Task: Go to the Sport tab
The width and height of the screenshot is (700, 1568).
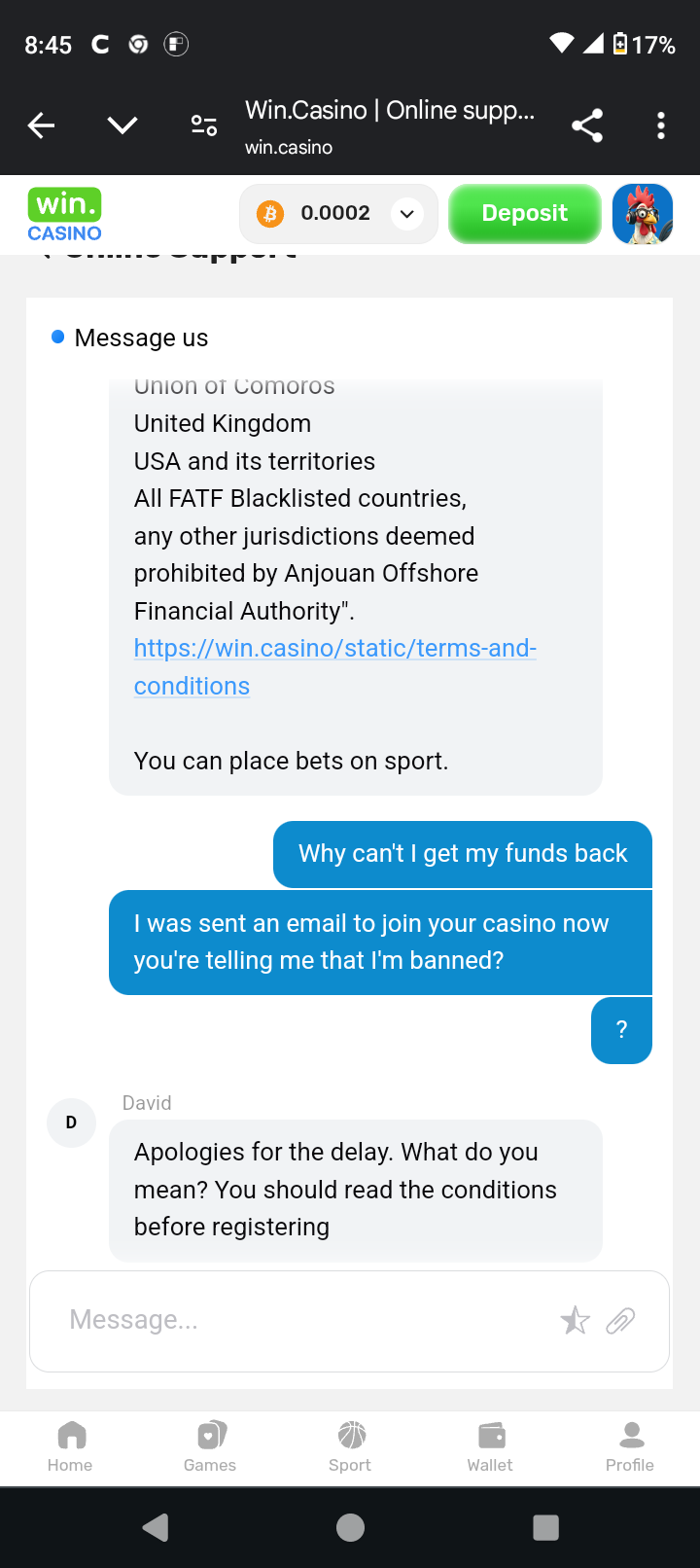Action: point(350,1446)
